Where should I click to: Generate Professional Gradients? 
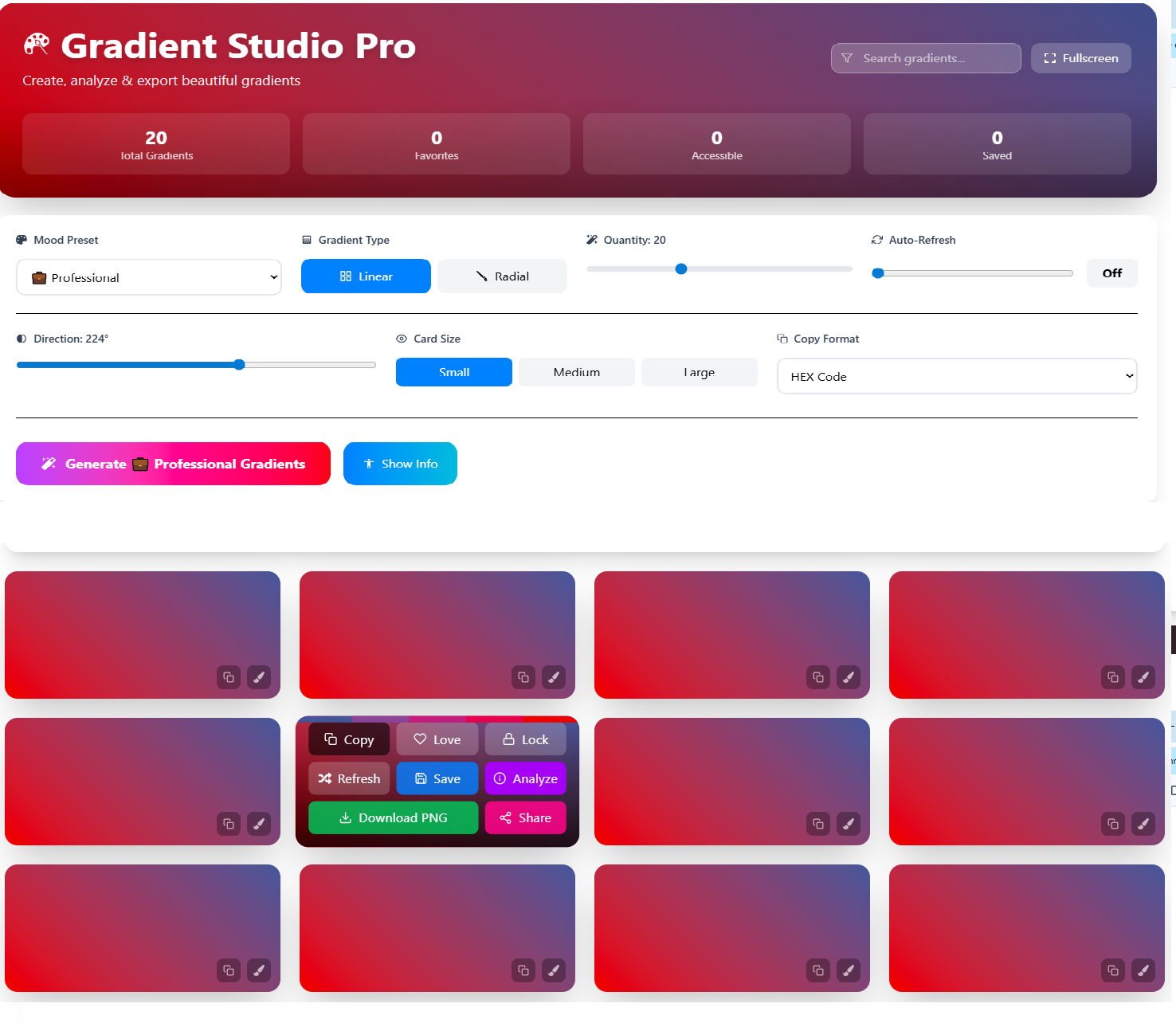pyautogui.click(x=173, y=464)
